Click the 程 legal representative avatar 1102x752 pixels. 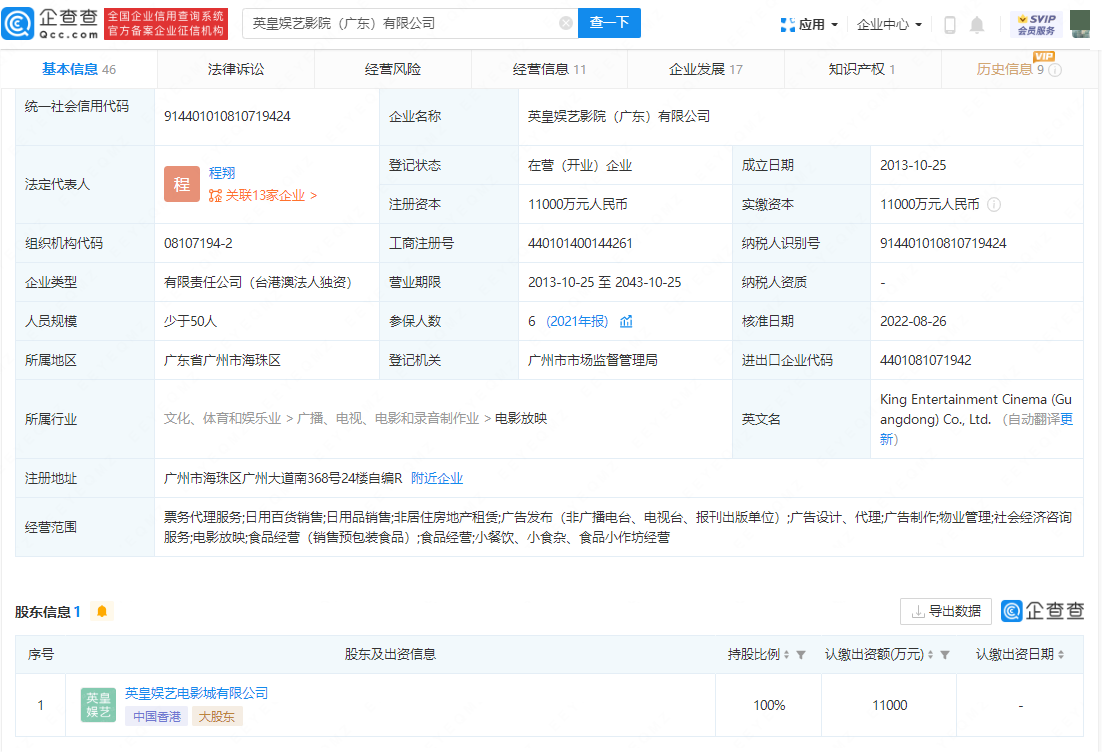pos(182,184)
